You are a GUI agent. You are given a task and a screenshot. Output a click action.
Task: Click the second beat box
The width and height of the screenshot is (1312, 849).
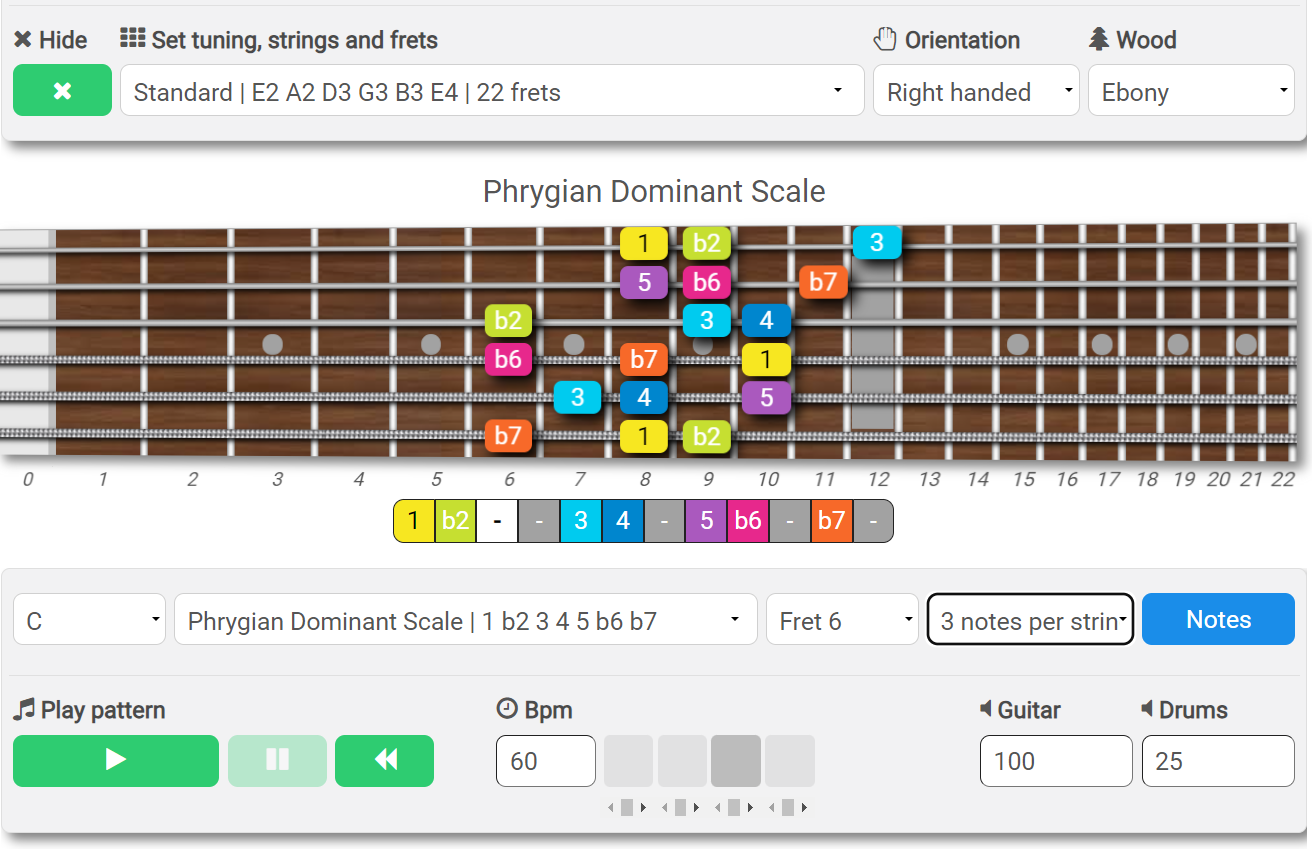pyautogui.click(x=682, y=761)
